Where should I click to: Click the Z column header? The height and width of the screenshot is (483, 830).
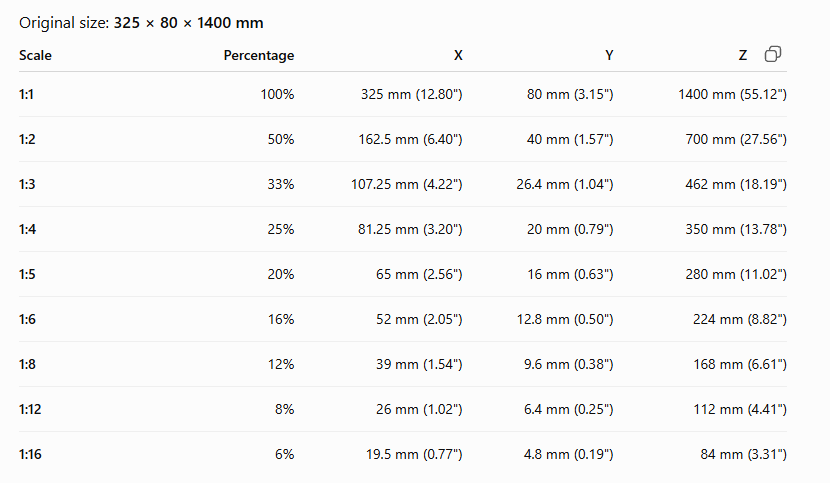[743, 55]
